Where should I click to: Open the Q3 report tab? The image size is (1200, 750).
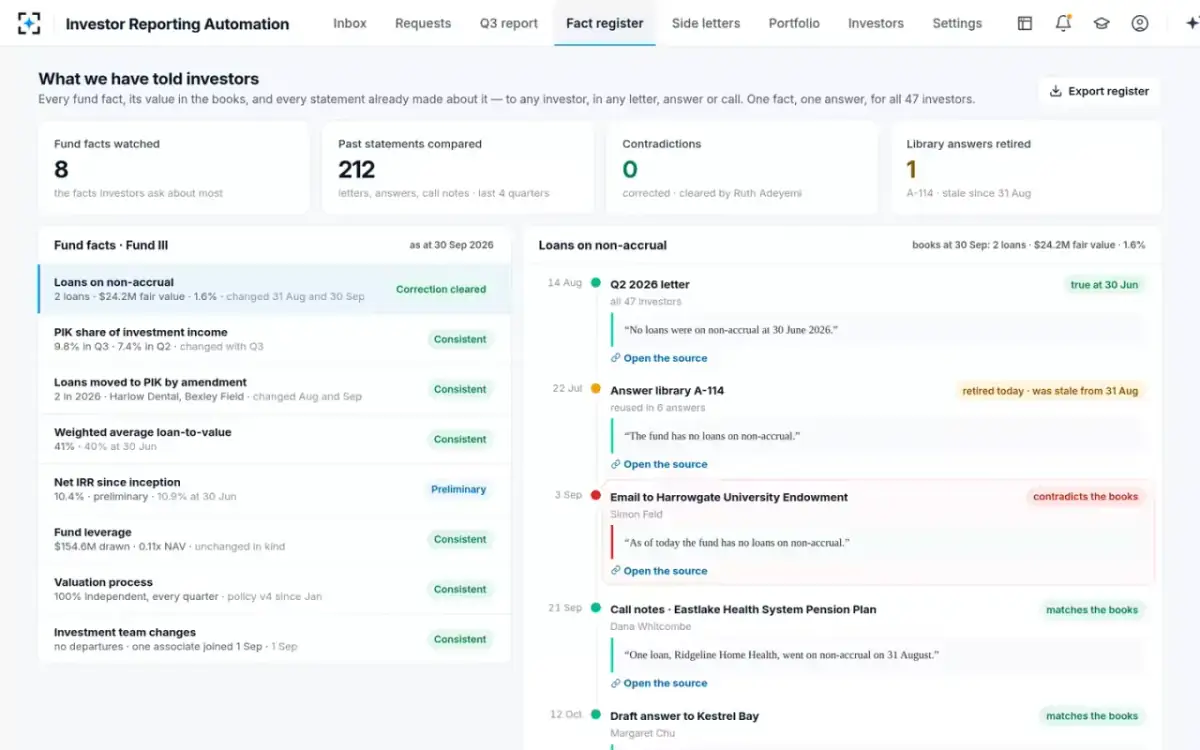point(509,23)
